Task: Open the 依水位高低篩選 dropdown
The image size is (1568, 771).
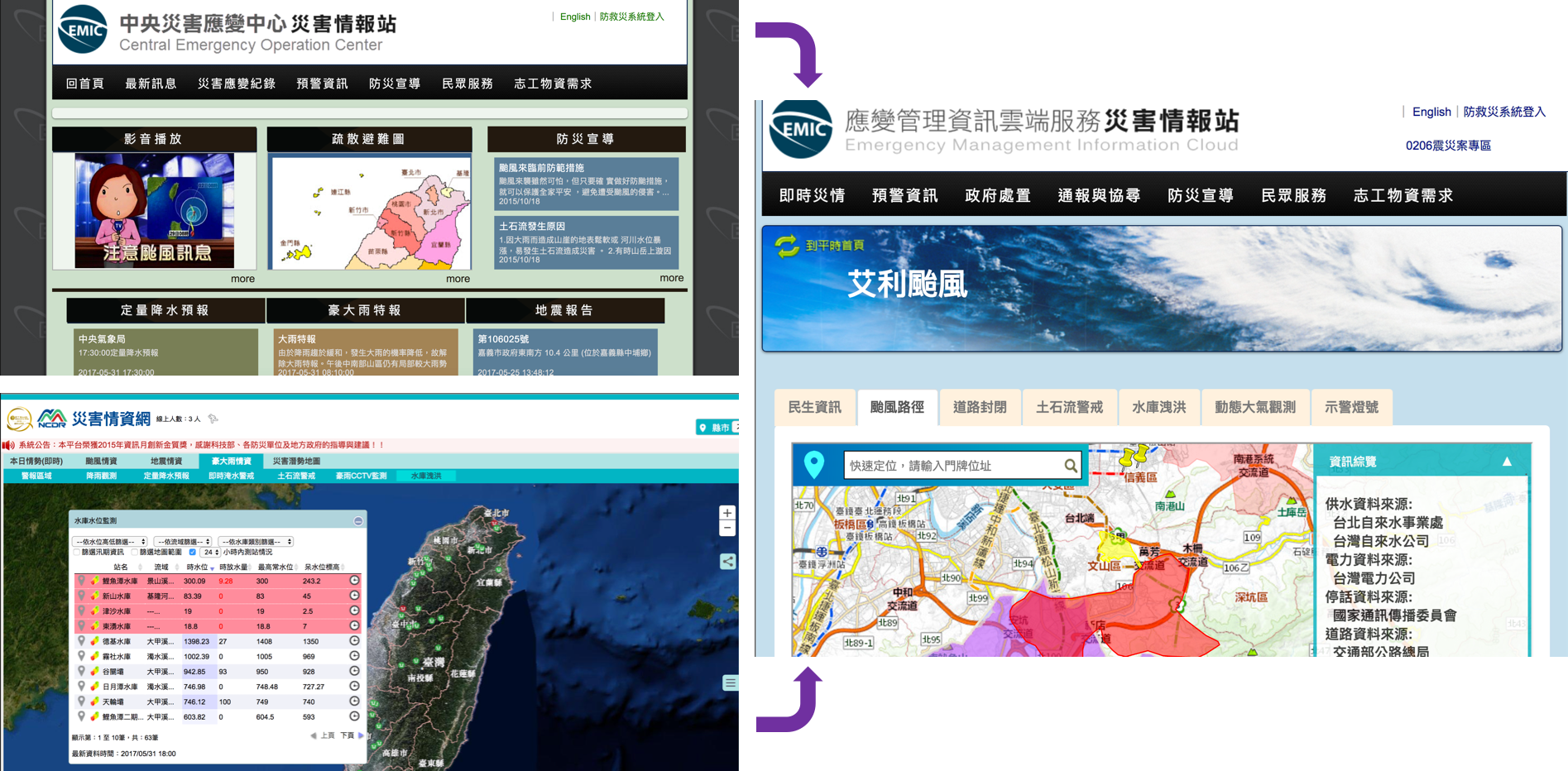Action: click(x=110, y=542)
